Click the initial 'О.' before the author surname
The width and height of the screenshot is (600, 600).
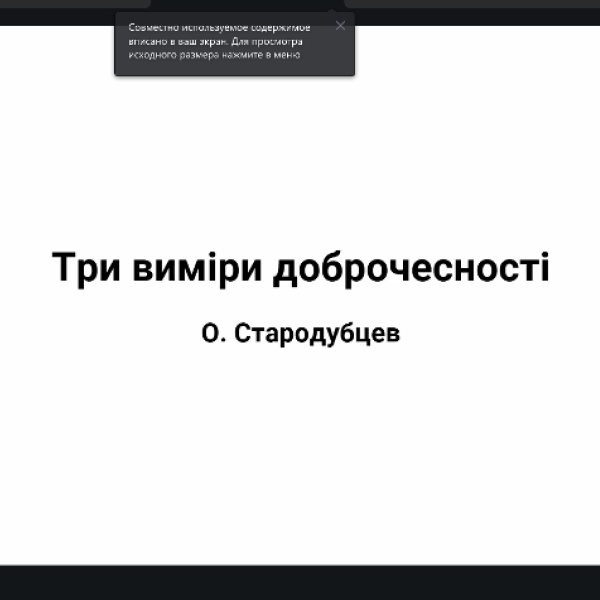[214, 334]
